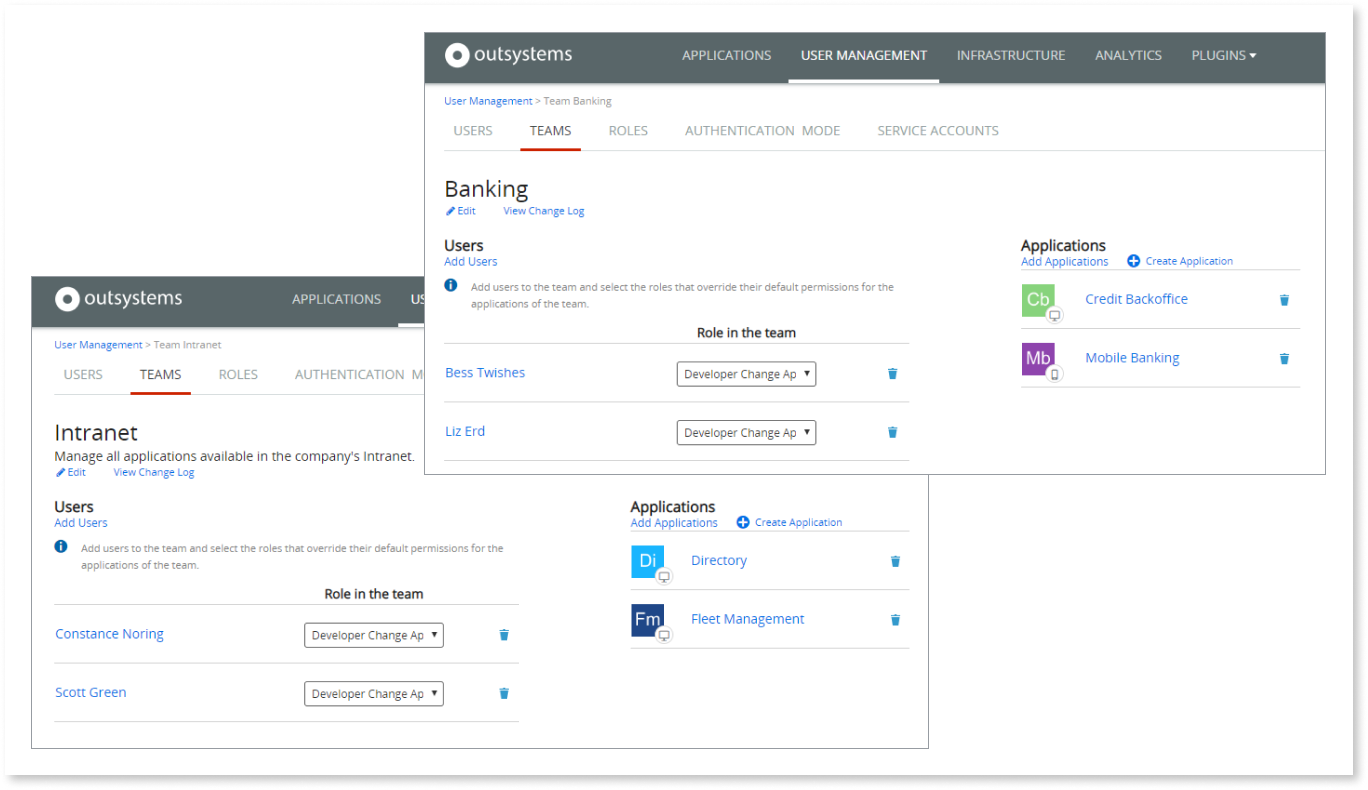The width and height of the screenshot is (1368, 790).
Task: Click Edit link under Banking title
Action: [x=461, y=211]
